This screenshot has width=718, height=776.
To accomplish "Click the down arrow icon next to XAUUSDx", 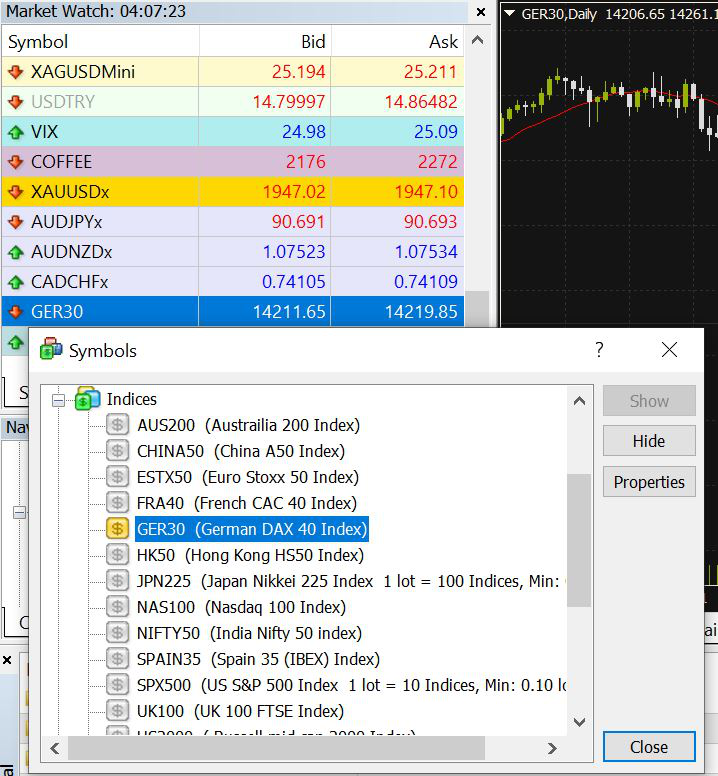I will click(x=15, y=192).
